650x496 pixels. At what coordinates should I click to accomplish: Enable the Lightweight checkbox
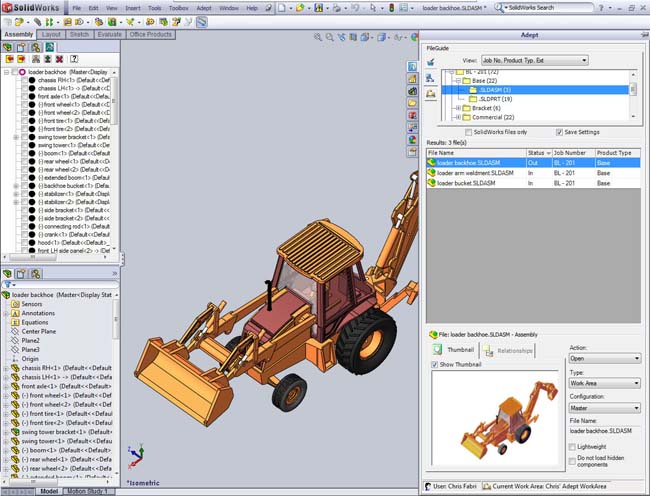pos(572,447)
